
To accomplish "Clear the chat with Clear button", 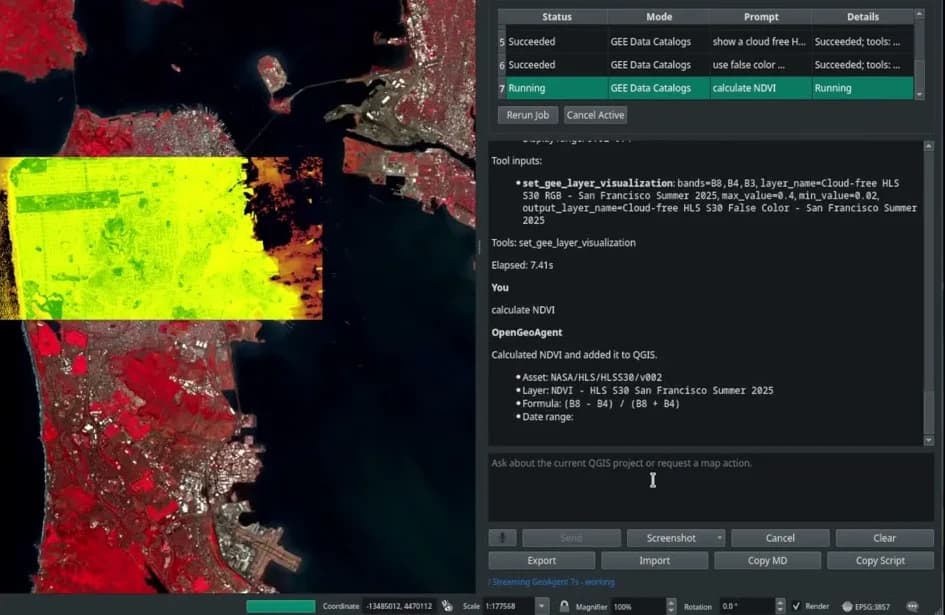I will click(x=884, y=538).
